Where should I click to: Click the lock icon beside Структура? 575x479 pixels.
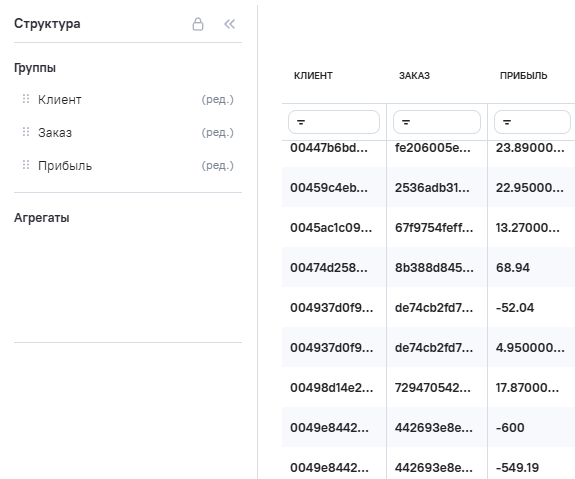198,24
